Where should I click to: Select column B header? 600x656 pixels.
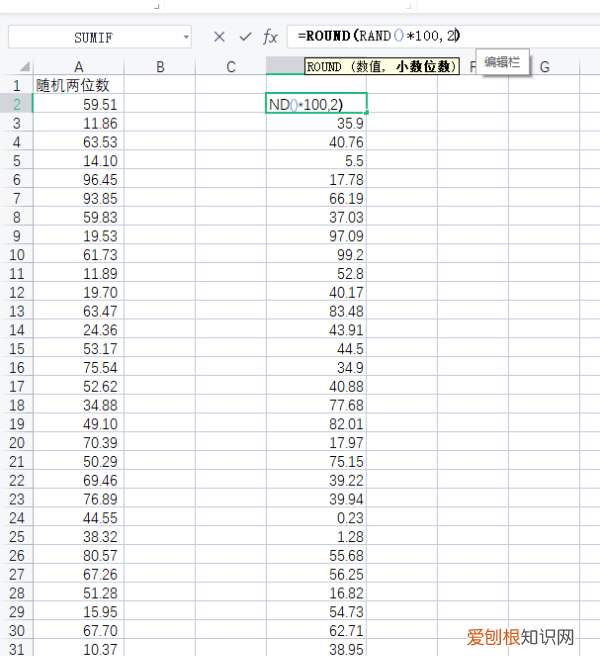pyautogui.click(x=160, y=67)
